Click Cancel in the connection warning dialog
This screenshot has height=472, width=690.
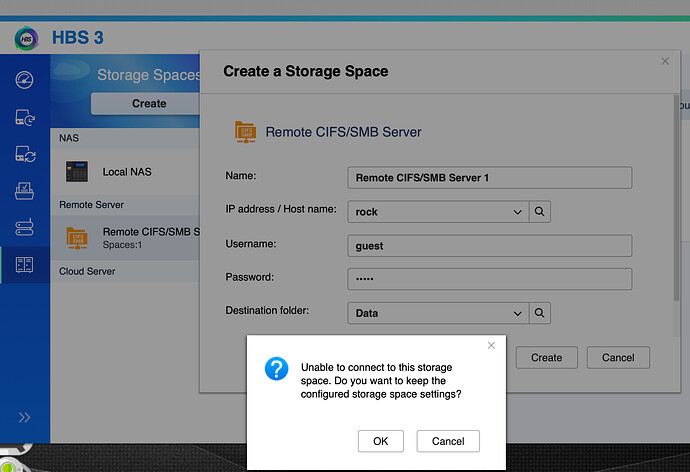click(448, 441)
